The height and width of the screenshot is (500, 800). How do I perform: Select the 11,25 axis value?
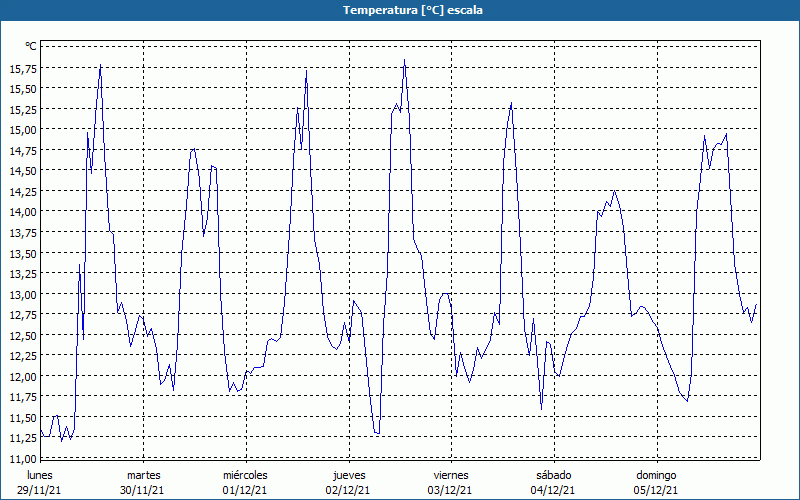click(x=23, y=438)
